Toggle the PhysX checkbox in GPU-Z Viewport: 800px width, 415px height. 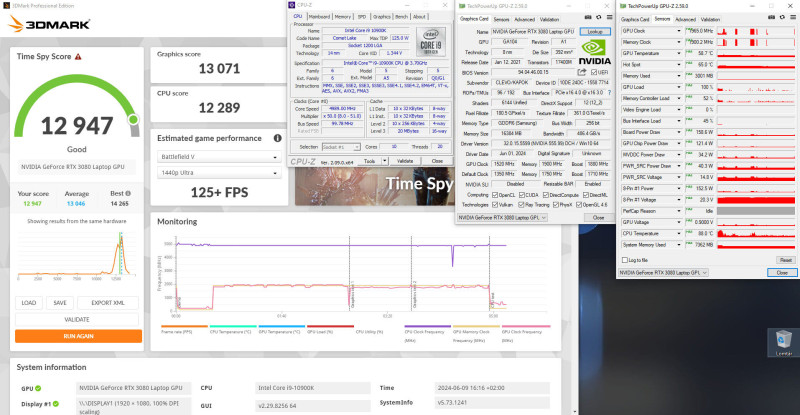click(x=554, y=205)
